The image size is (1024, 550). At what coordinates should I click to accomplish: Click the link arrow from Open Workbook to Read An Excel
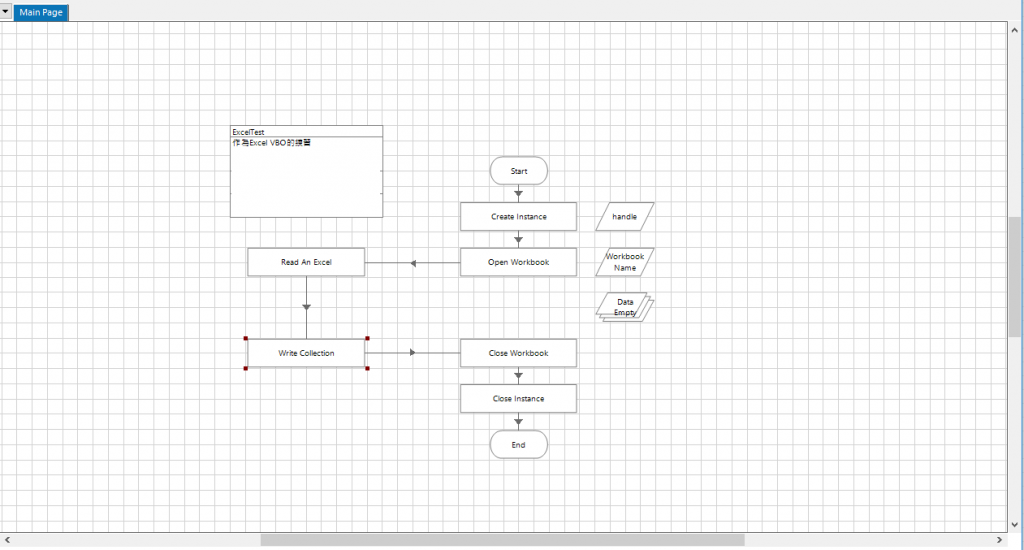click(x=413, y=263)
